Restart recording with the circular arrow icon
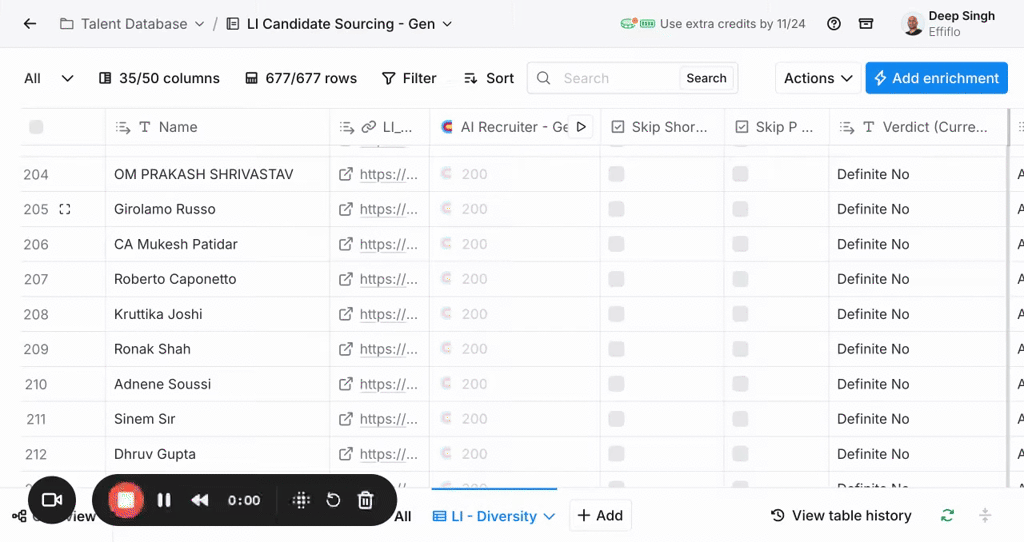 (x=334, y=500)
